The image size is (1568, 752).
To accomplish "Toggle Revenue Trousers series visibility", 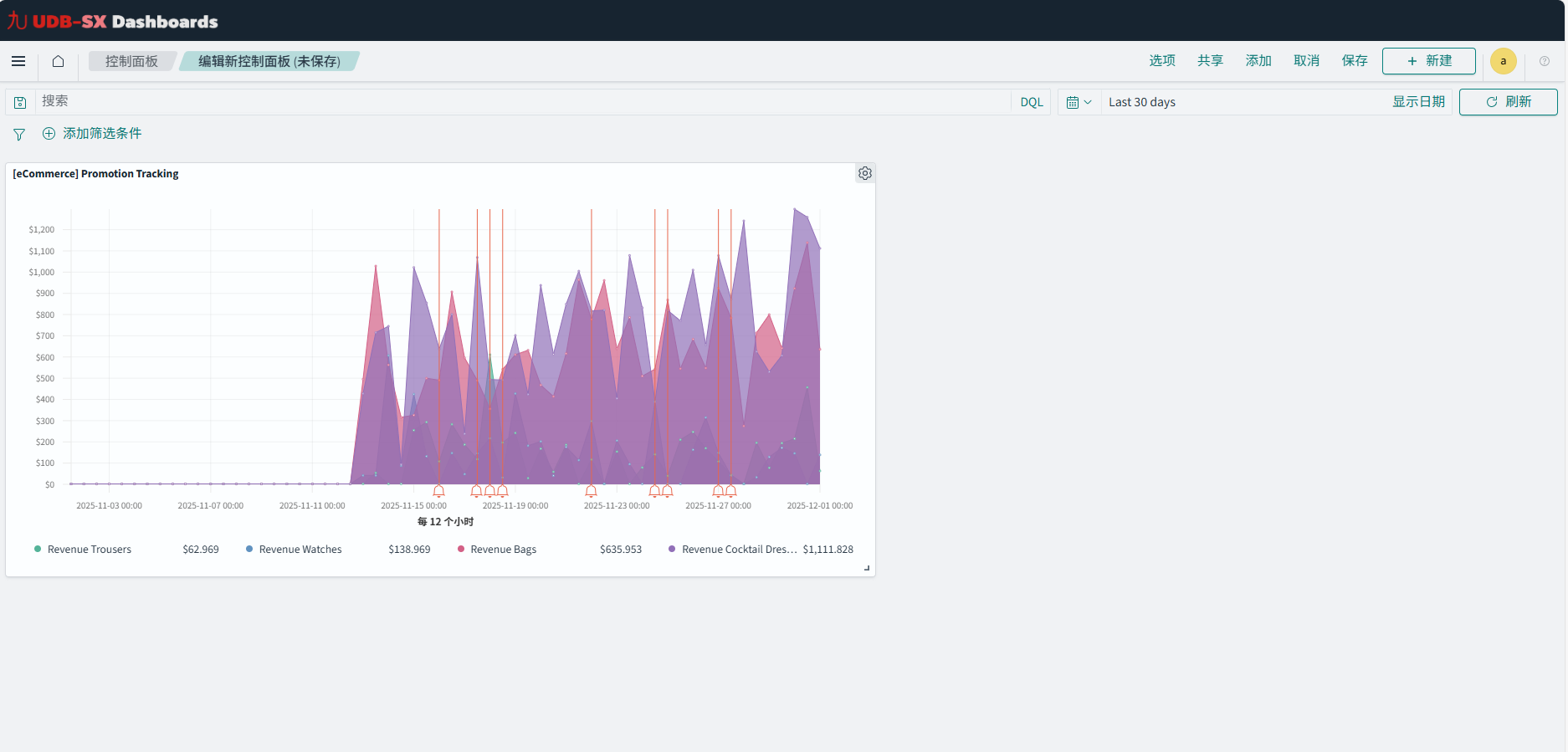I will 89,550.
